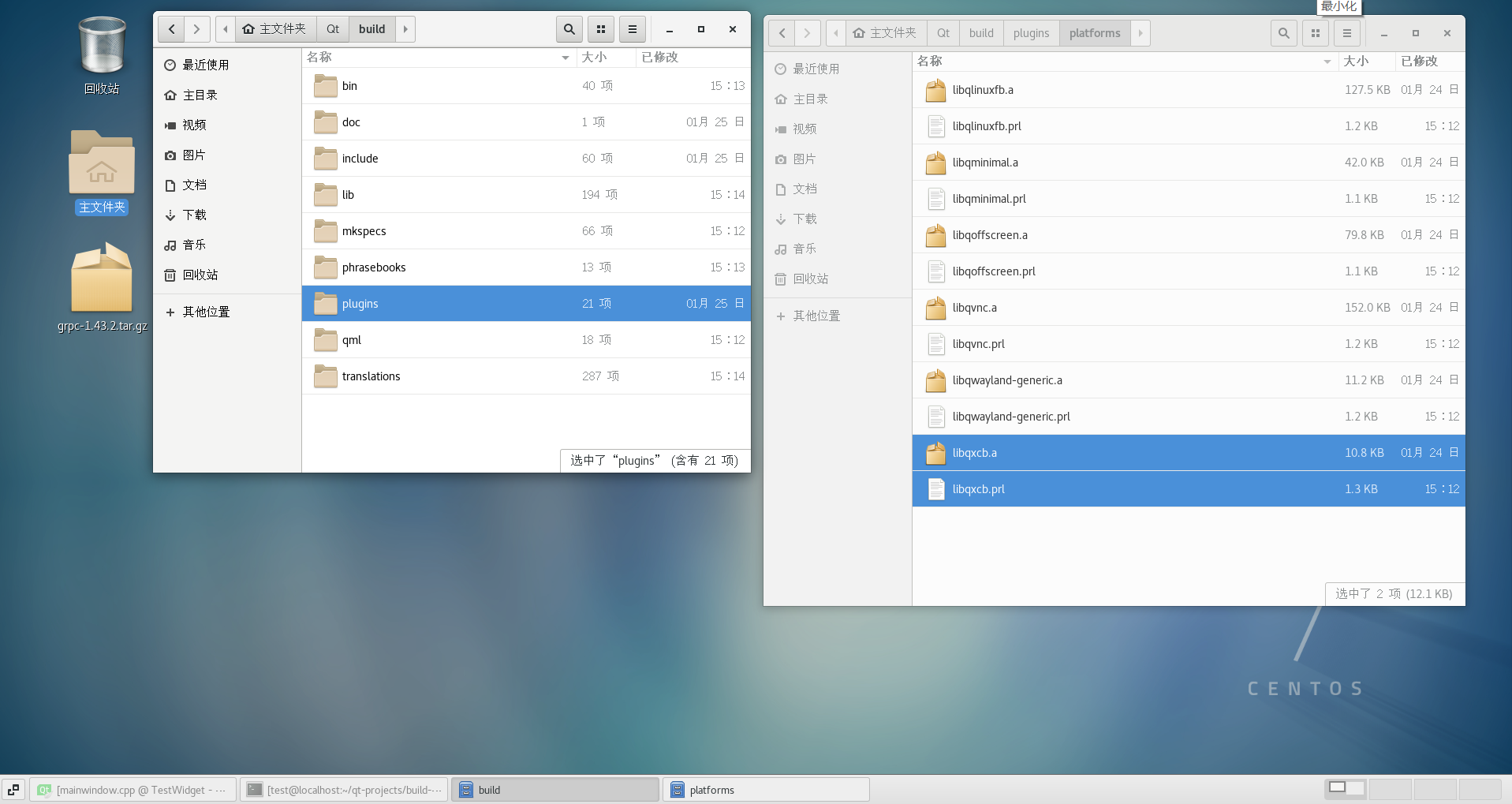
Task: Switch to the build taskbar entry
Action: tap(555, 789)
